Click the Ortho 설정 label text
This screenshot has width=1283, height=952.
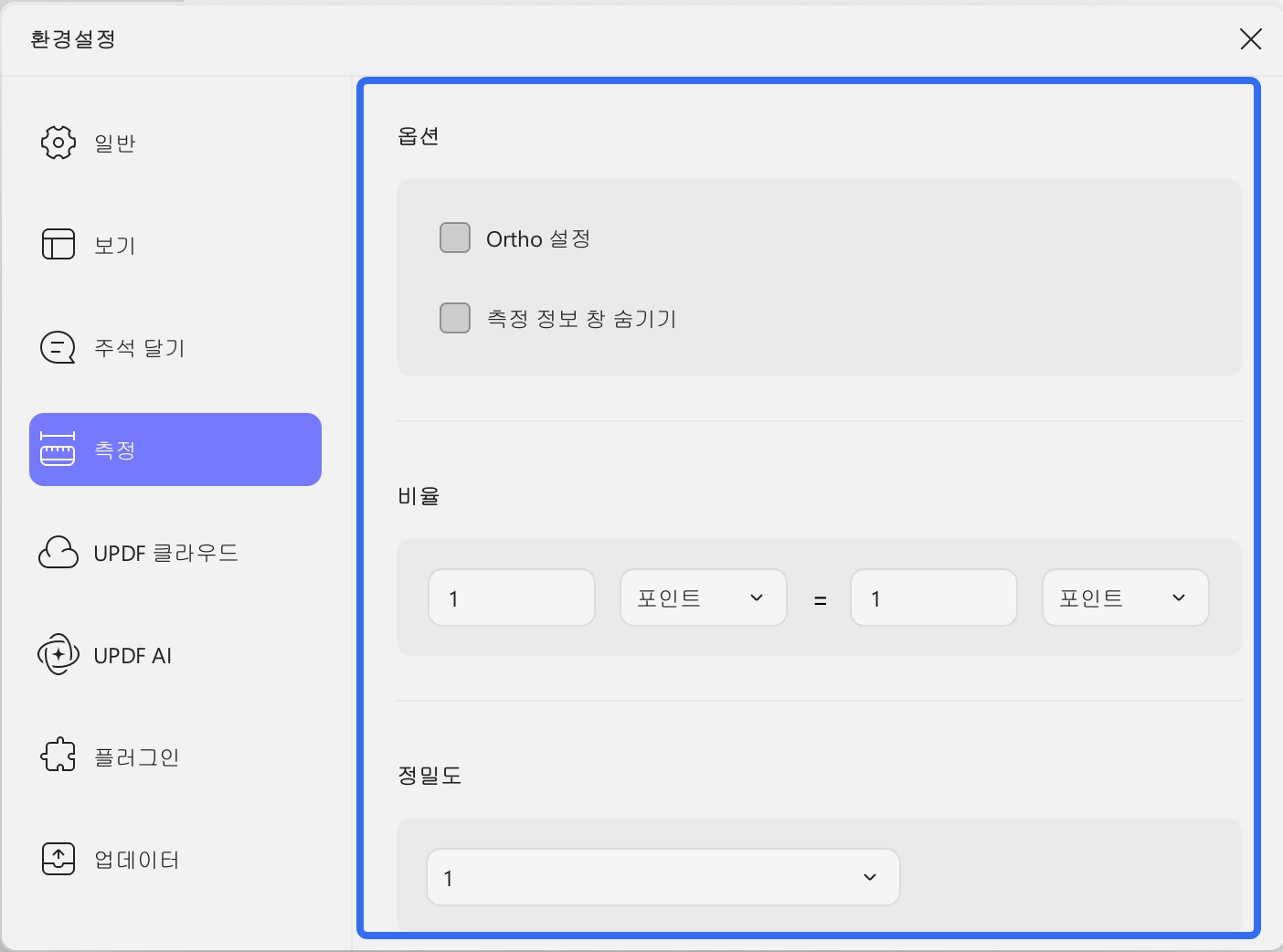538,238
